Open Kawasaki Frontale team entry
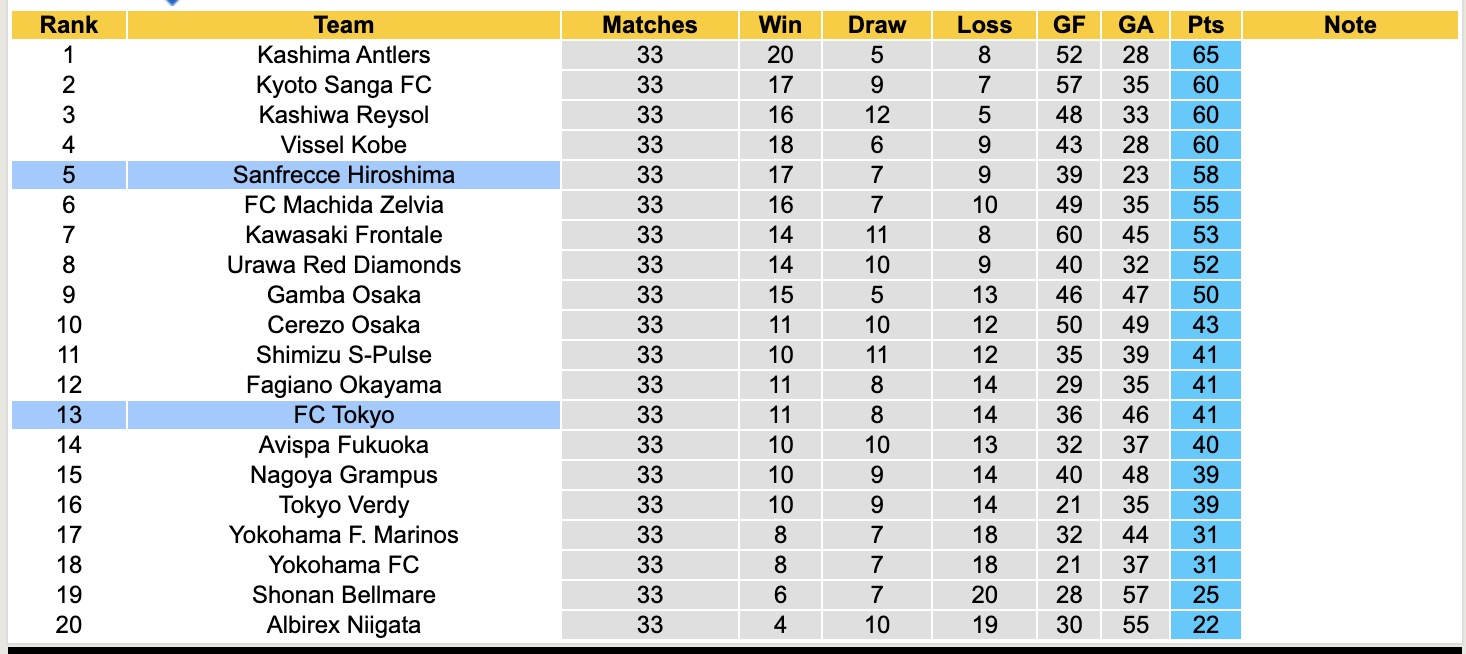 coord(343,235)
